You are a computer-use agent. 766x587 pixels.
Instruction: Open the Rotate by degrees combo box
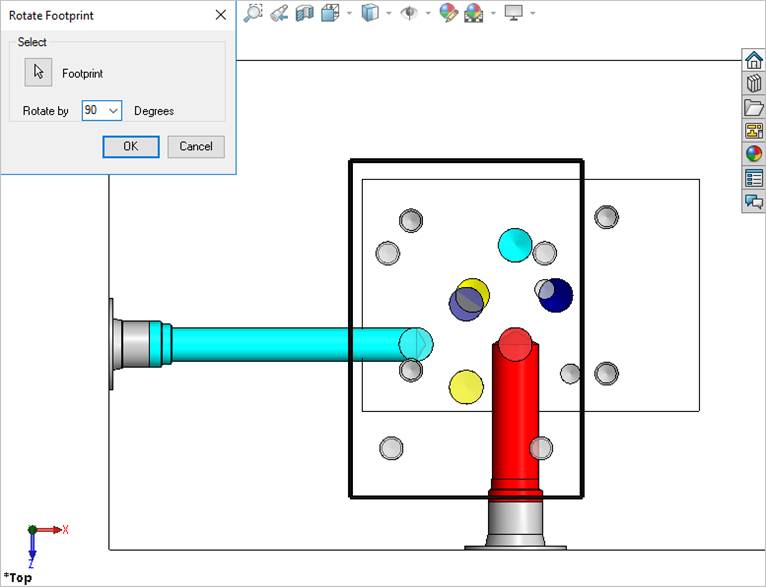113,111
